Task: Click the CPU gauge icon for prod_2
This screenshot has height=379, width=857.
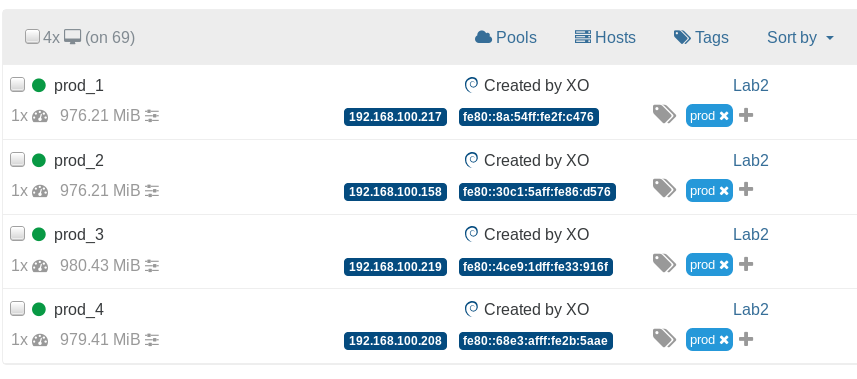Action: (40, 191)
